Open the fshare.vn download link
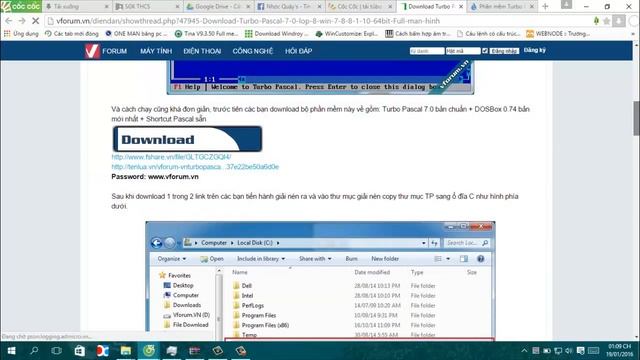The image size is (640, 360). click(171, 157)
